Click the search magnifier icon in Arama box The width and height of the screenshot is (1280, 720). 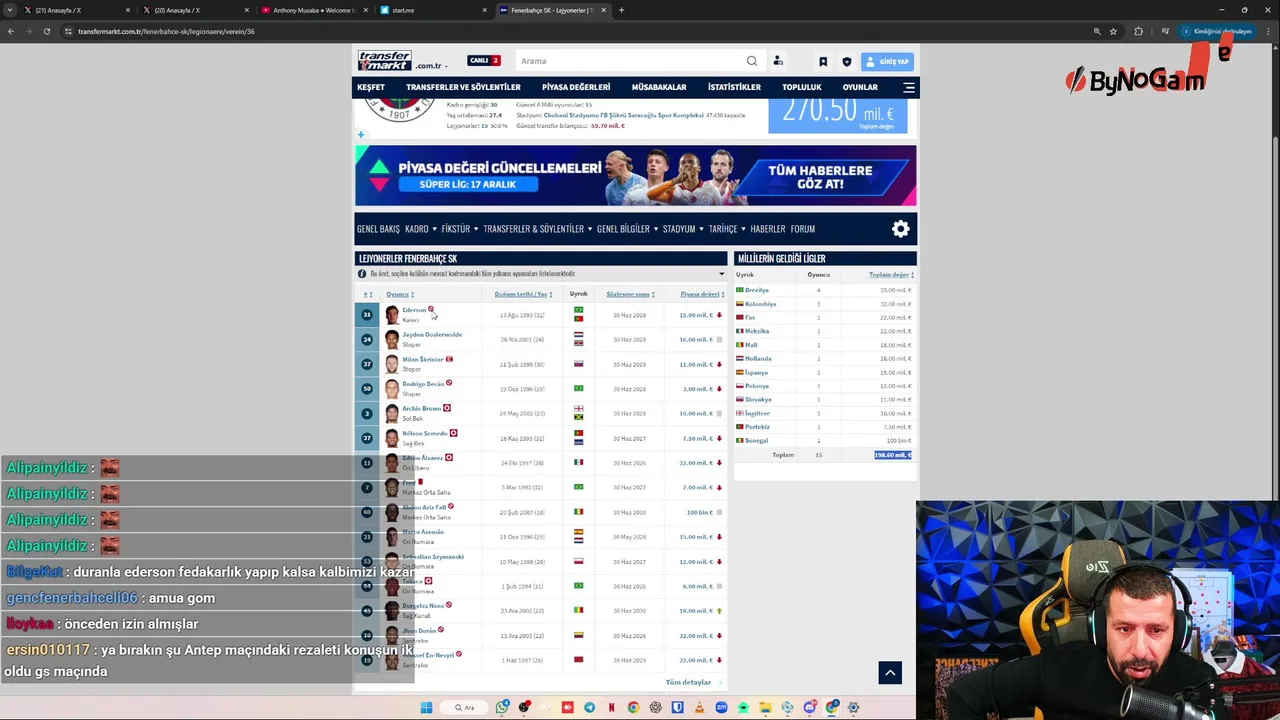pos(751,61)
